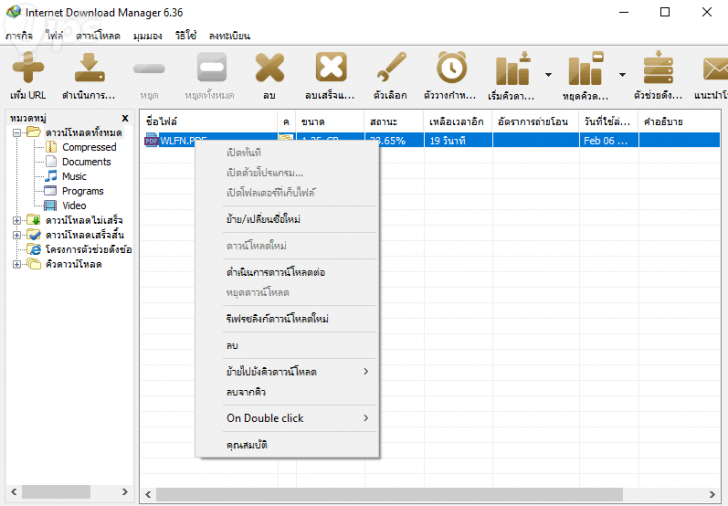Open Options with the wrench icon
The height and width of the screenshot is (506, 728).
pyautogui.click(x=391, y=68)
